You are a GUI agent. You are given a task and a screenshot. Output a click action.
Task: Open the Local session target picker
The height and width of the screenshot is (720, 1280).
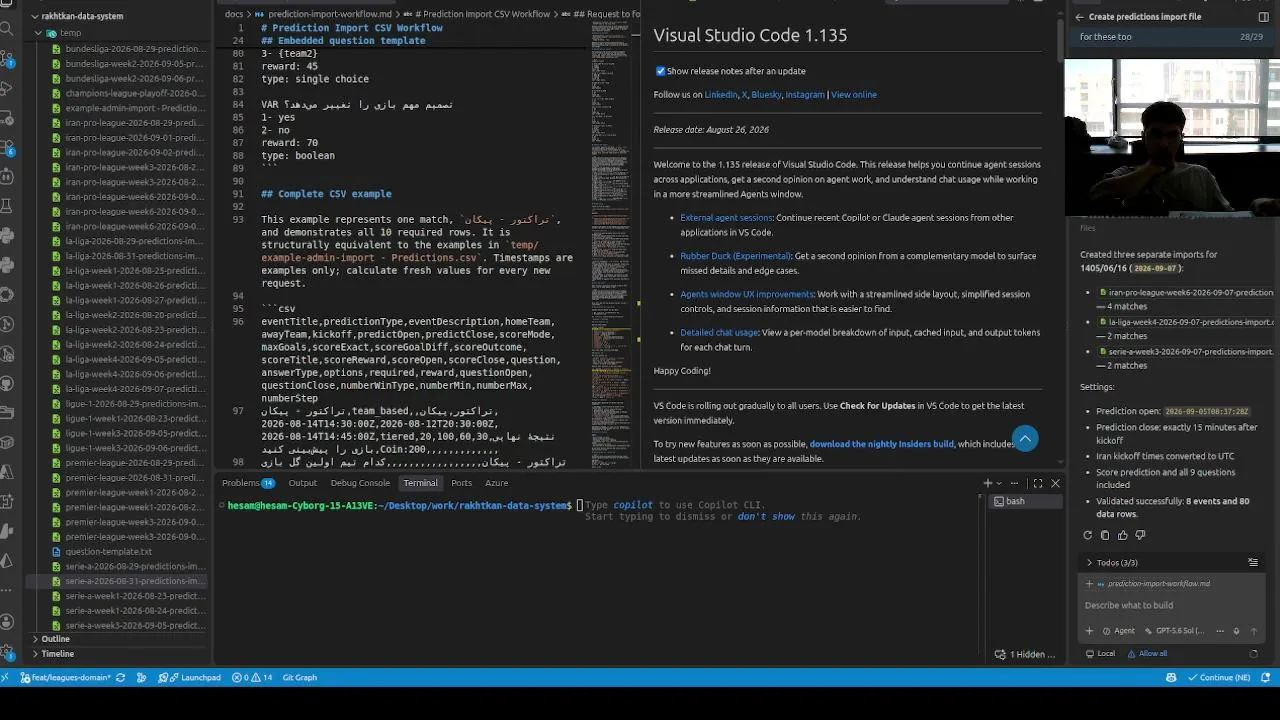(x=1101, y=654)
